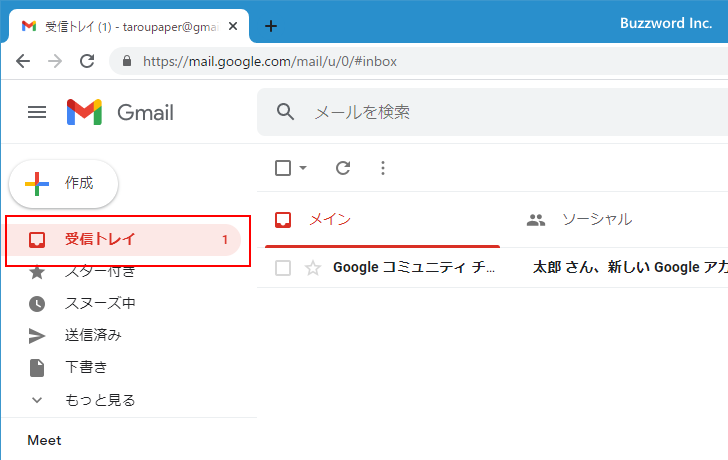Click the Gmail logo
This screenshot has height=460, width=728.
pyautogui.click(x=120, y=112)
